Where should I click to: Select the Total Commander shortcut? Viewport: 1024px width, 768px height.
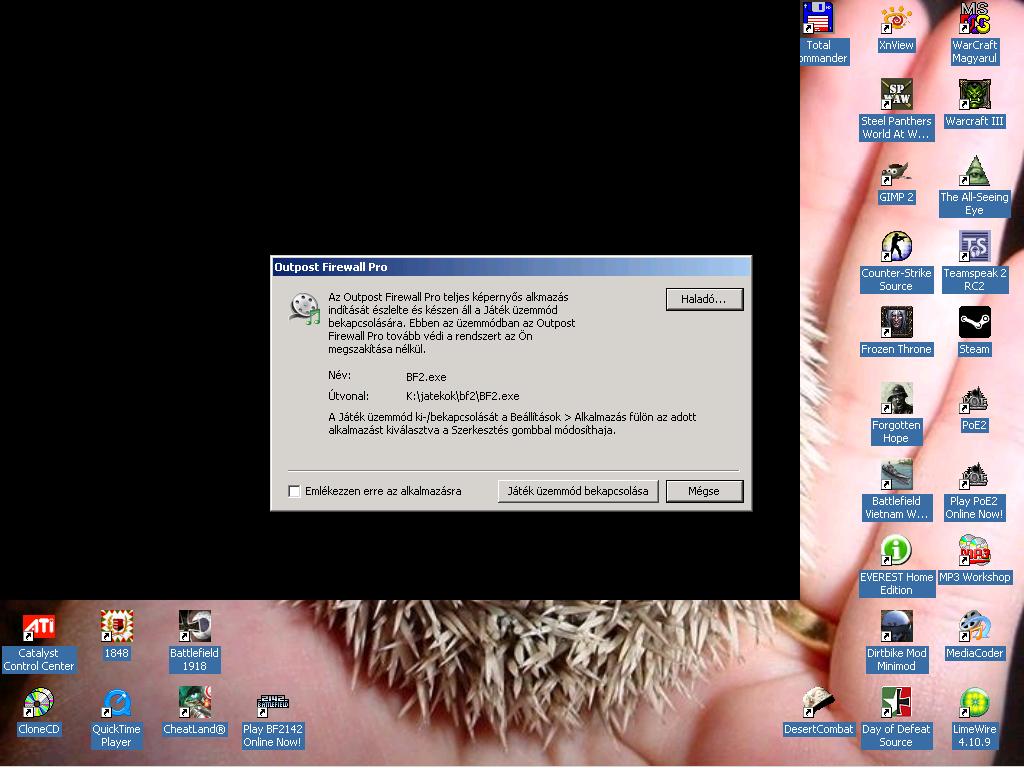point(819,20)
